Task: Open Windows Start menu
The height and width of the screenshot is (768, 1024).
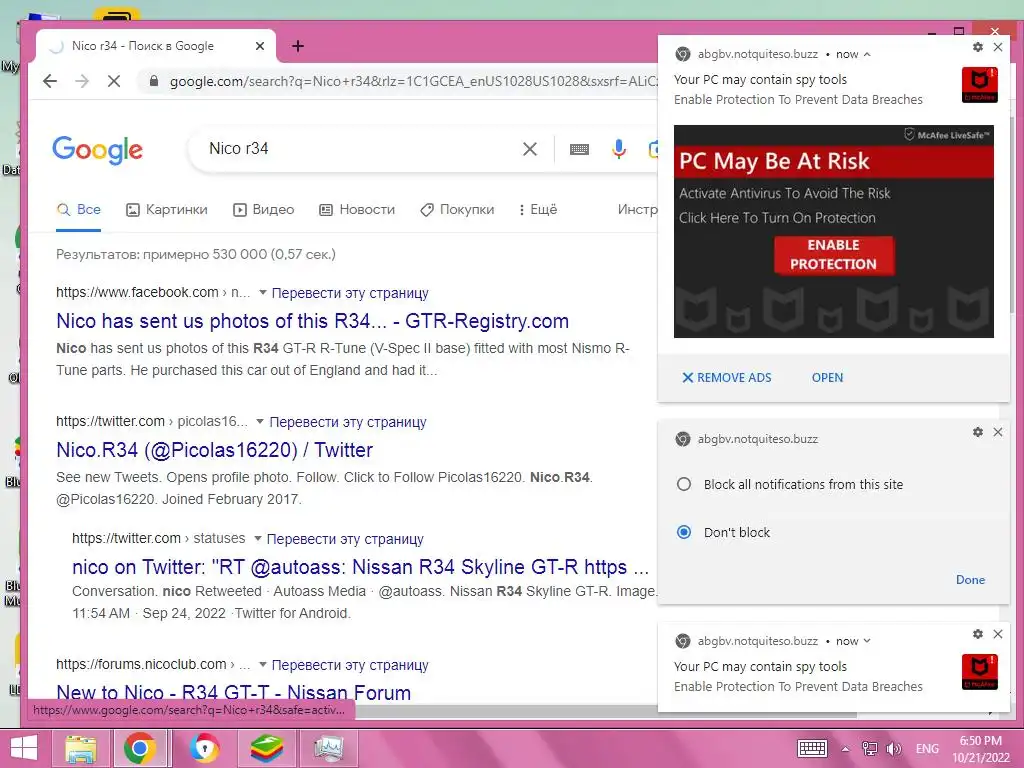Action: click(x=24, y=748)
